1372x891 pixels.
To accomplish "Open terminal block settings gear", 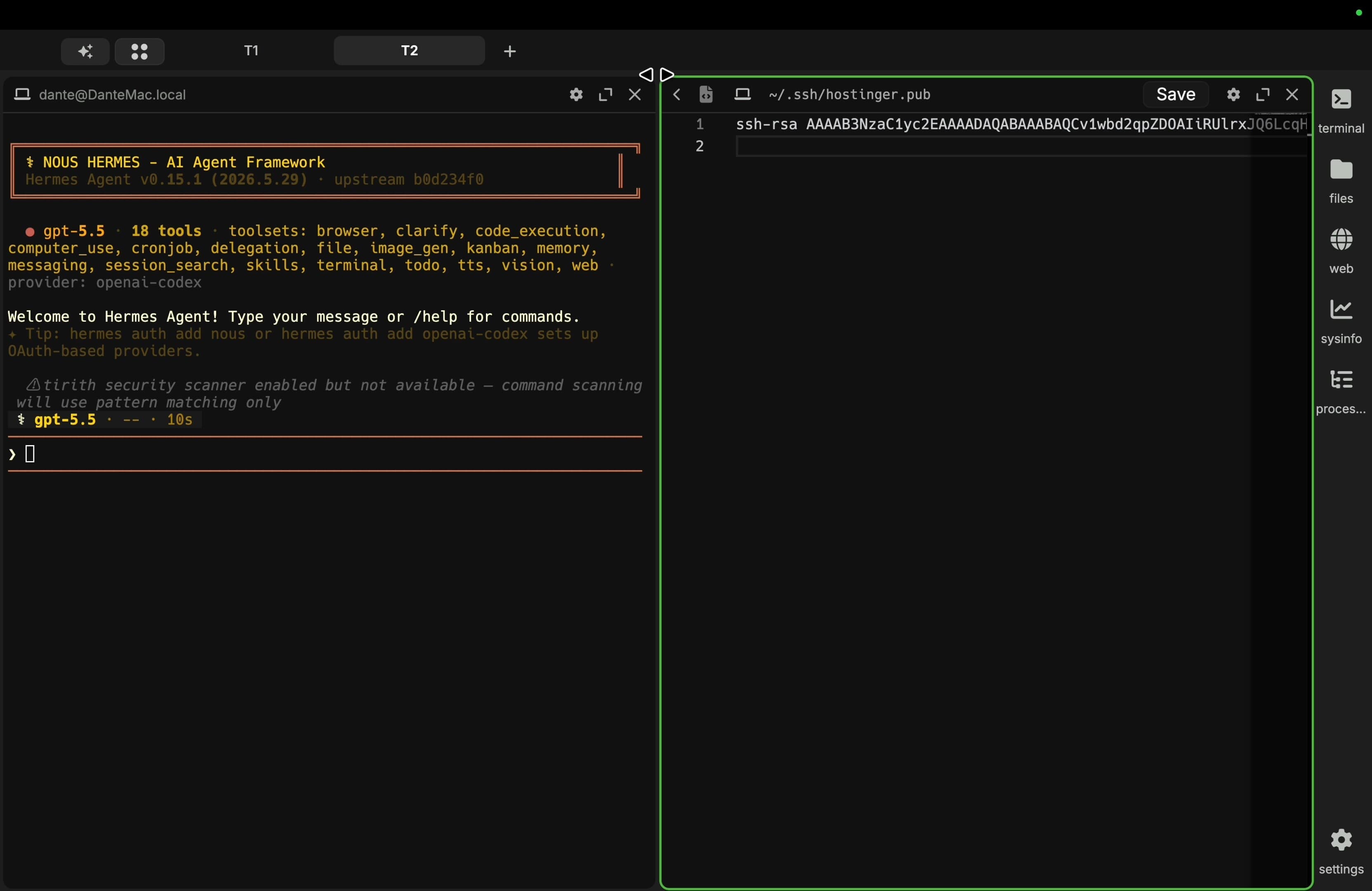I will [575, 94].
